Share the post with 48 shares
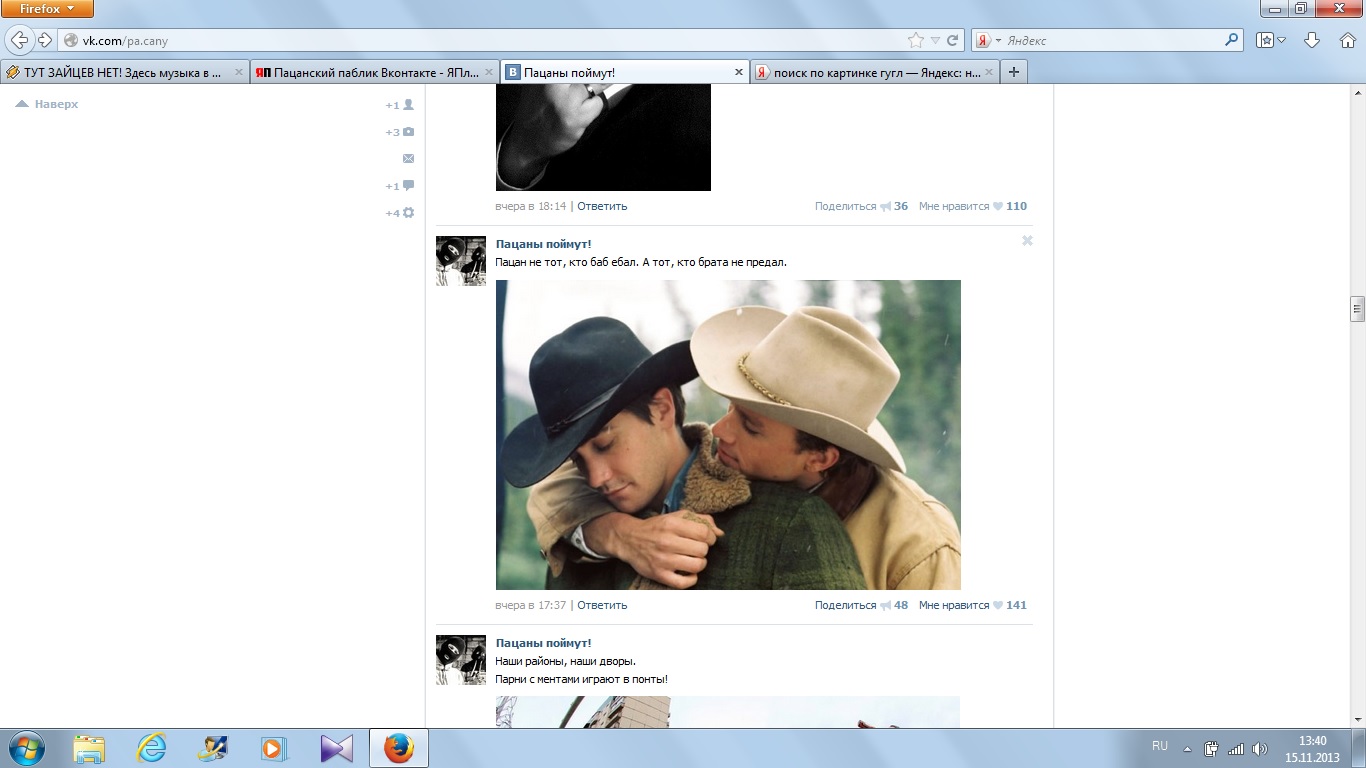This screenshot has width=1366, height=768. point(861,605)
